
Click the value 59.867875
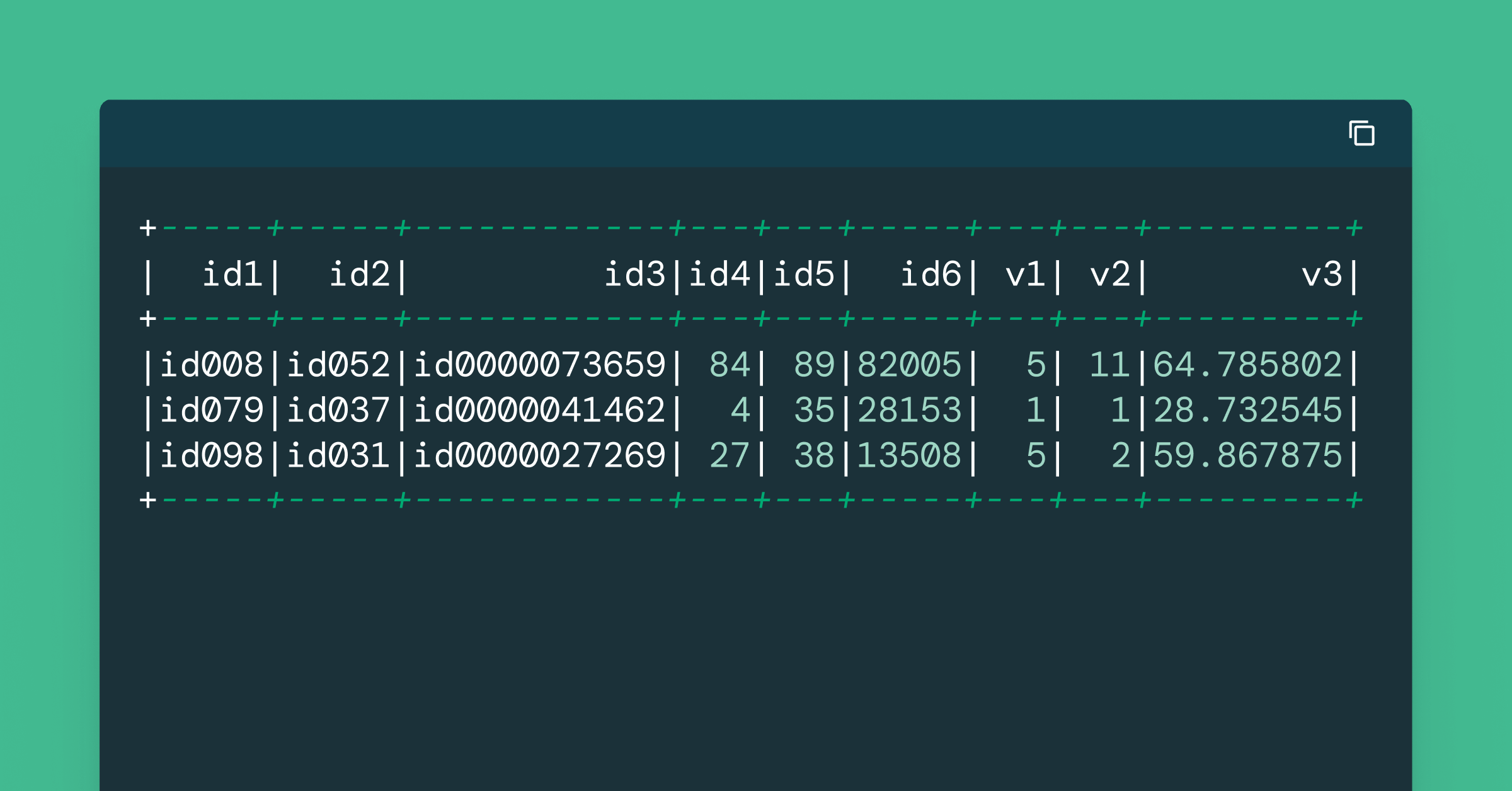click(x=1247, y=456)
